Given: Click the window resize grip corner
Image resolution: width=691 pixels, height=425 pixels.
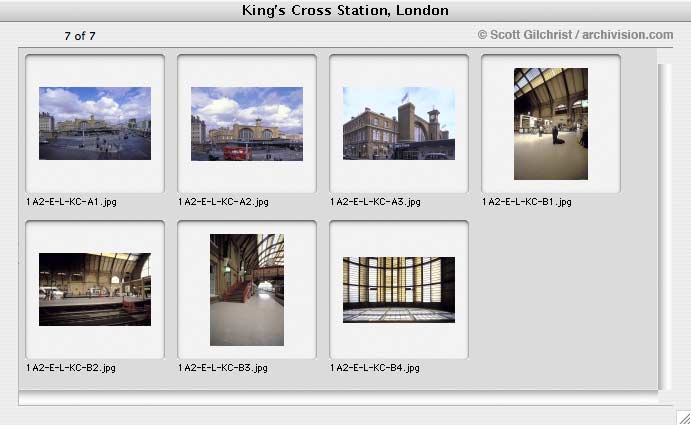Looking at the screenshot, I should coord(684,418).
